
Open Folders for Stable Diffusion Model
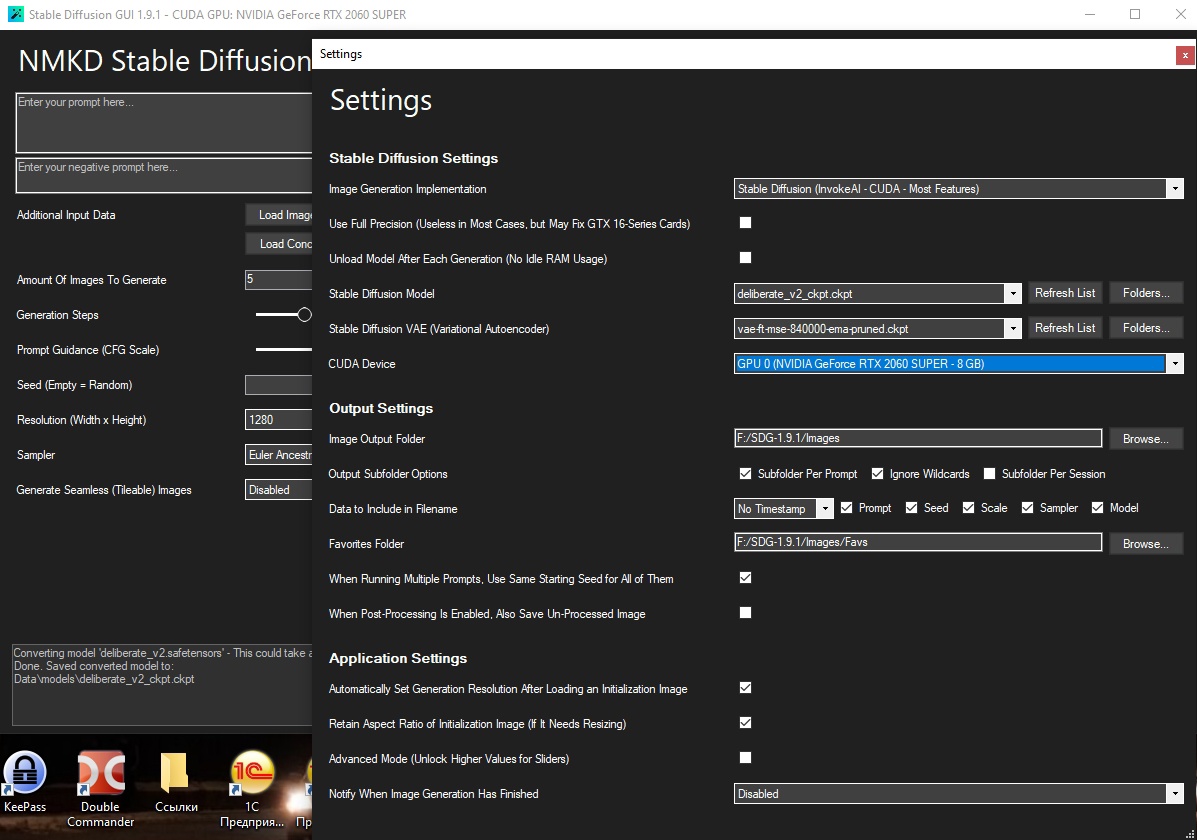1145,293
